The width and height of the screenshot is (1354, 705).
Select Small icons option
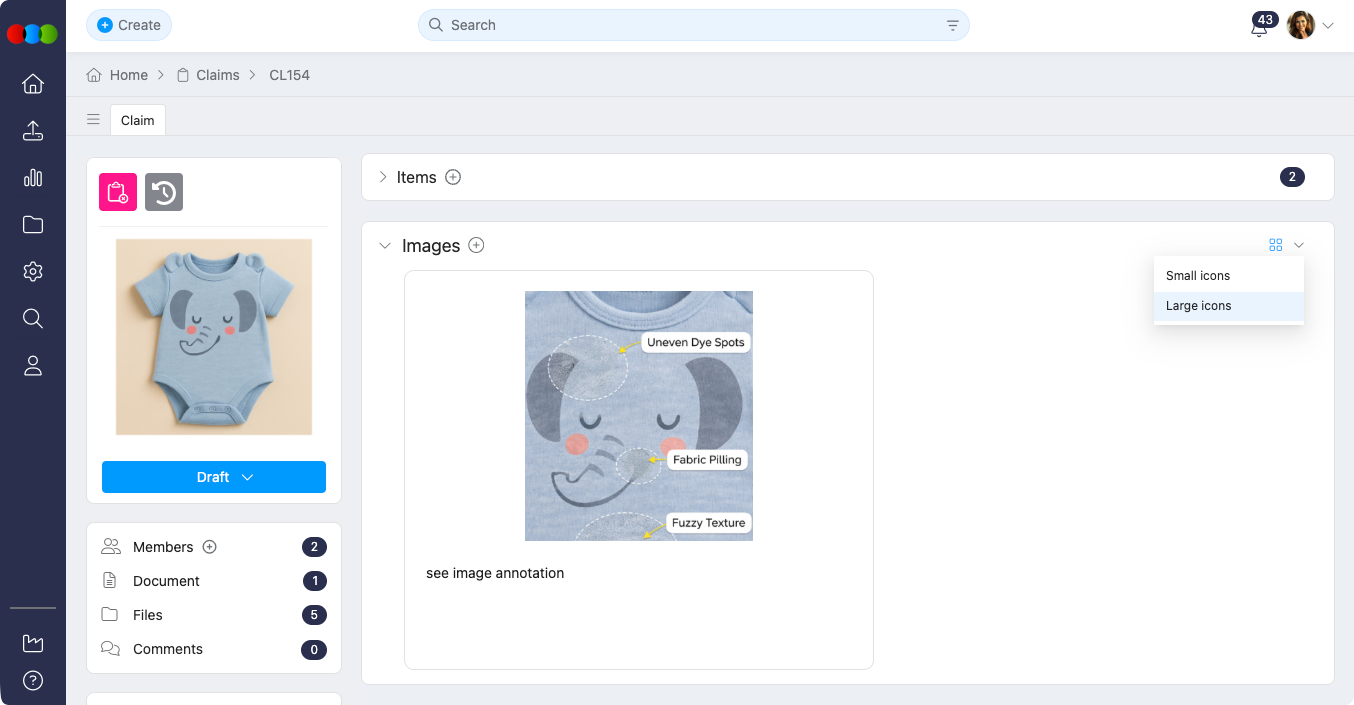pyautogui.click(x=1198, y=275)
